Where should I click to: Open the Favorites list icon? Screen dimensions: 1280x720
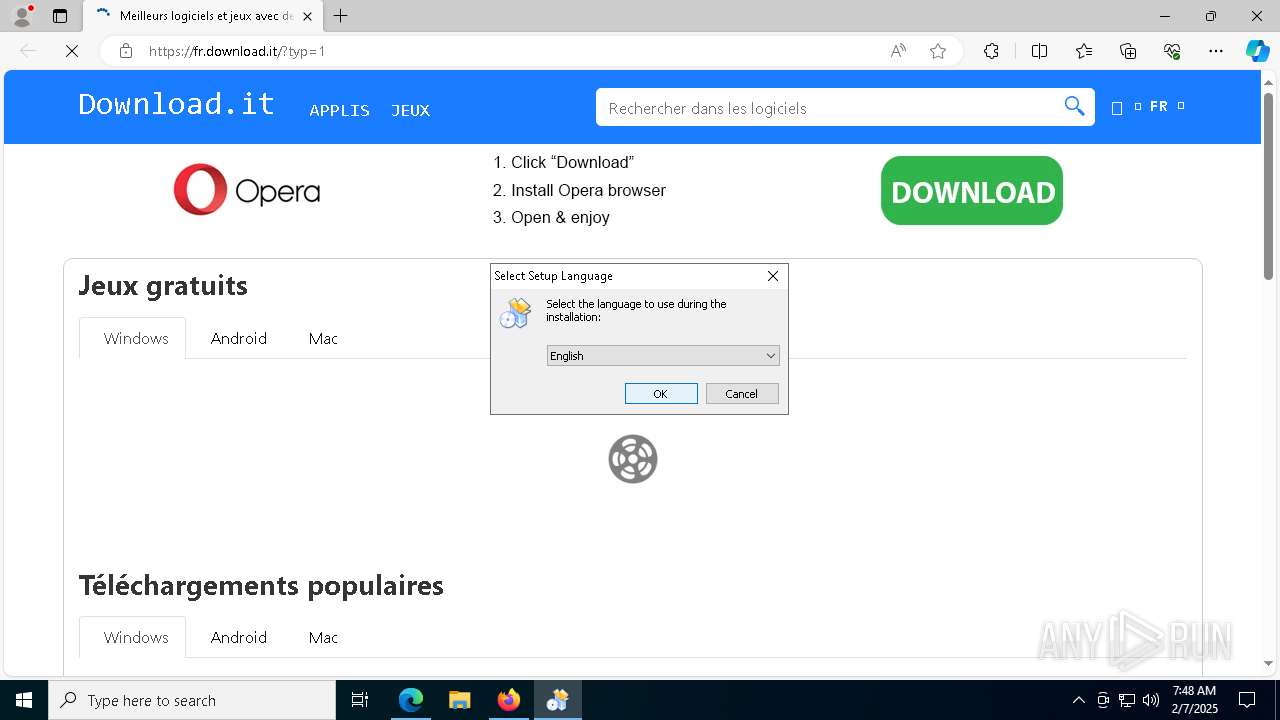tap(1084, 51)
